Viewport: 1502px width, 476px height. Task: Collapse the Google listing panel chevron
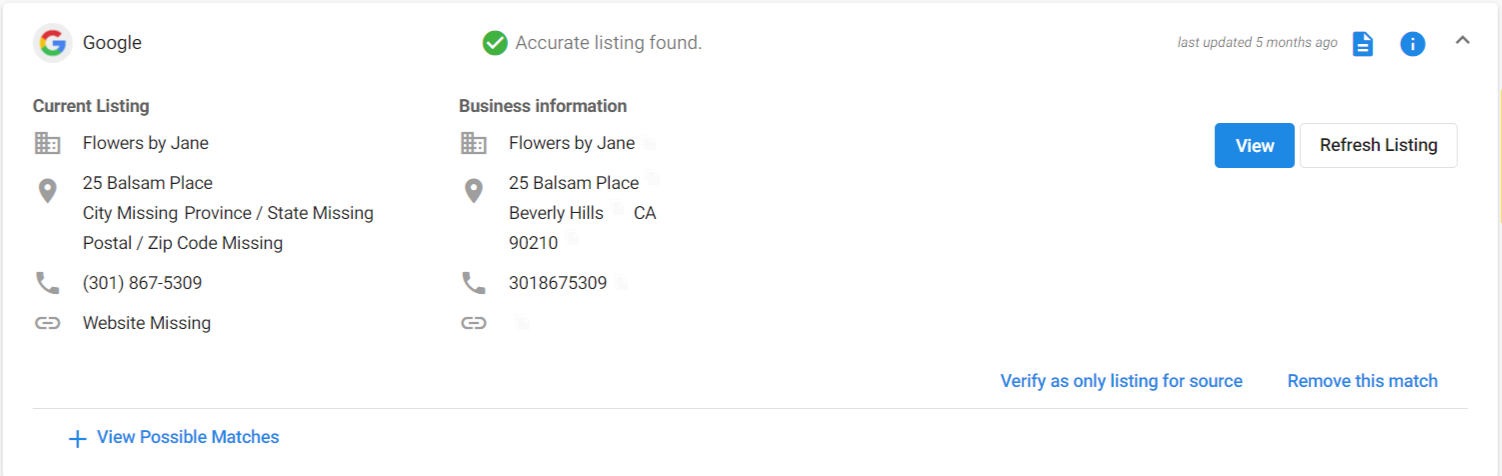click(x=1462, y=41)
